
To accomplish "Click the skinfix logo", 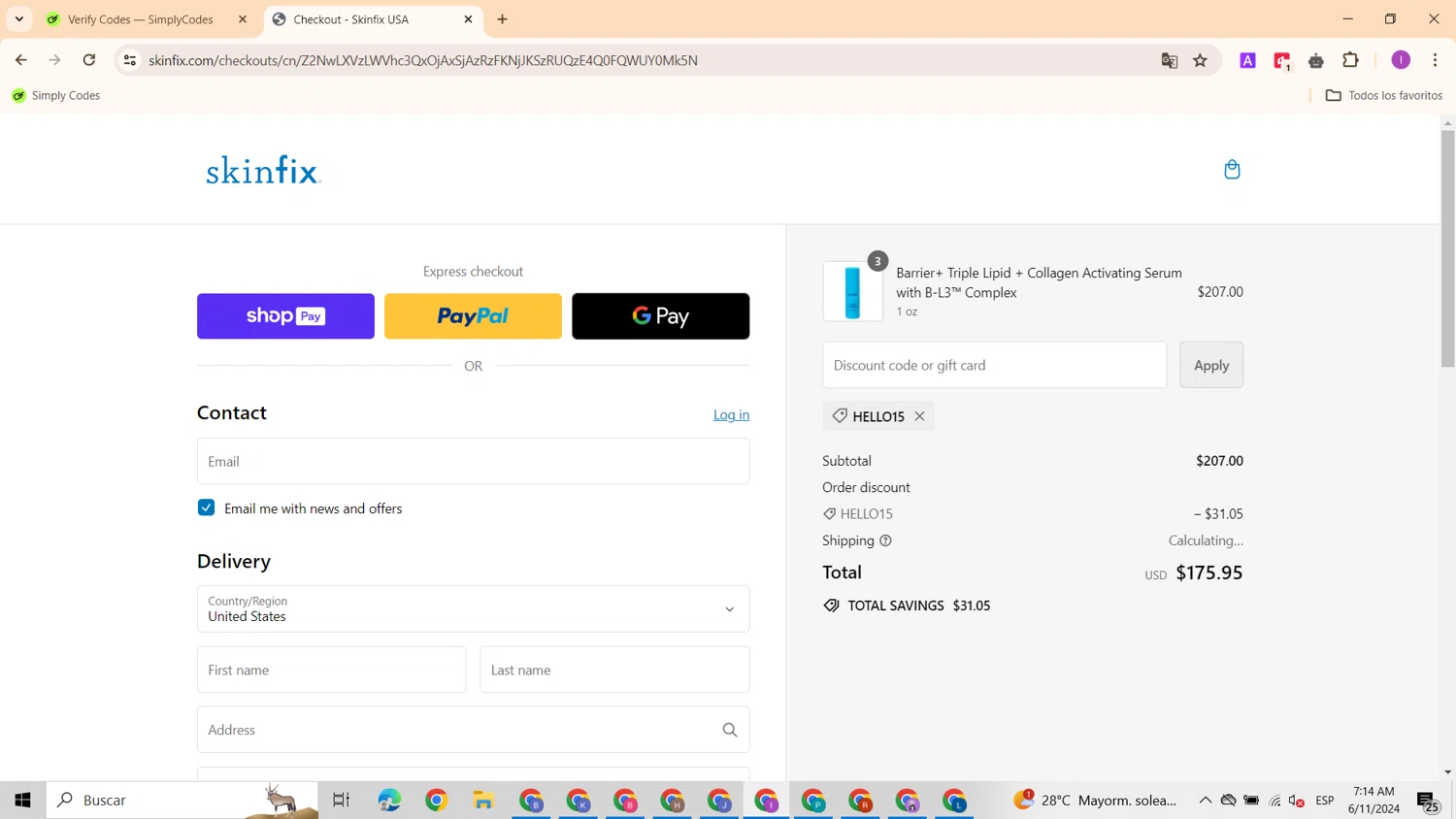I will pyautogui.click(x=263, y=170).
